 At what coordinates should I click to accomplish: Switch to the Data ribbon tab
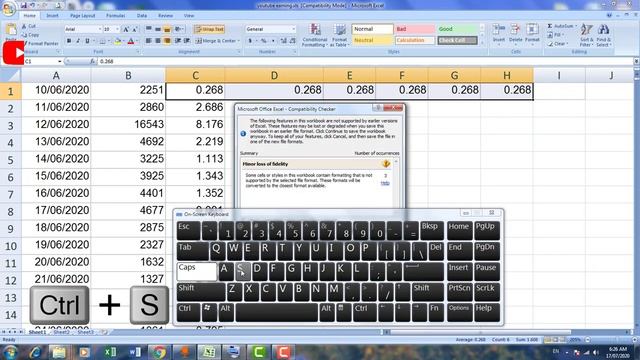pos(142,16)
